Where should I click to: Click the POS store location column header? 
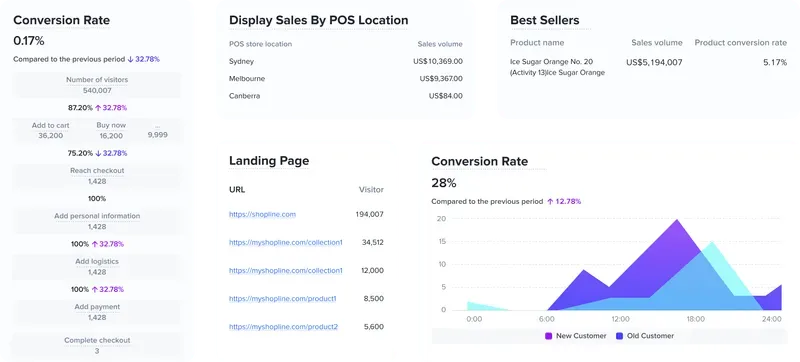click(260, 44)
